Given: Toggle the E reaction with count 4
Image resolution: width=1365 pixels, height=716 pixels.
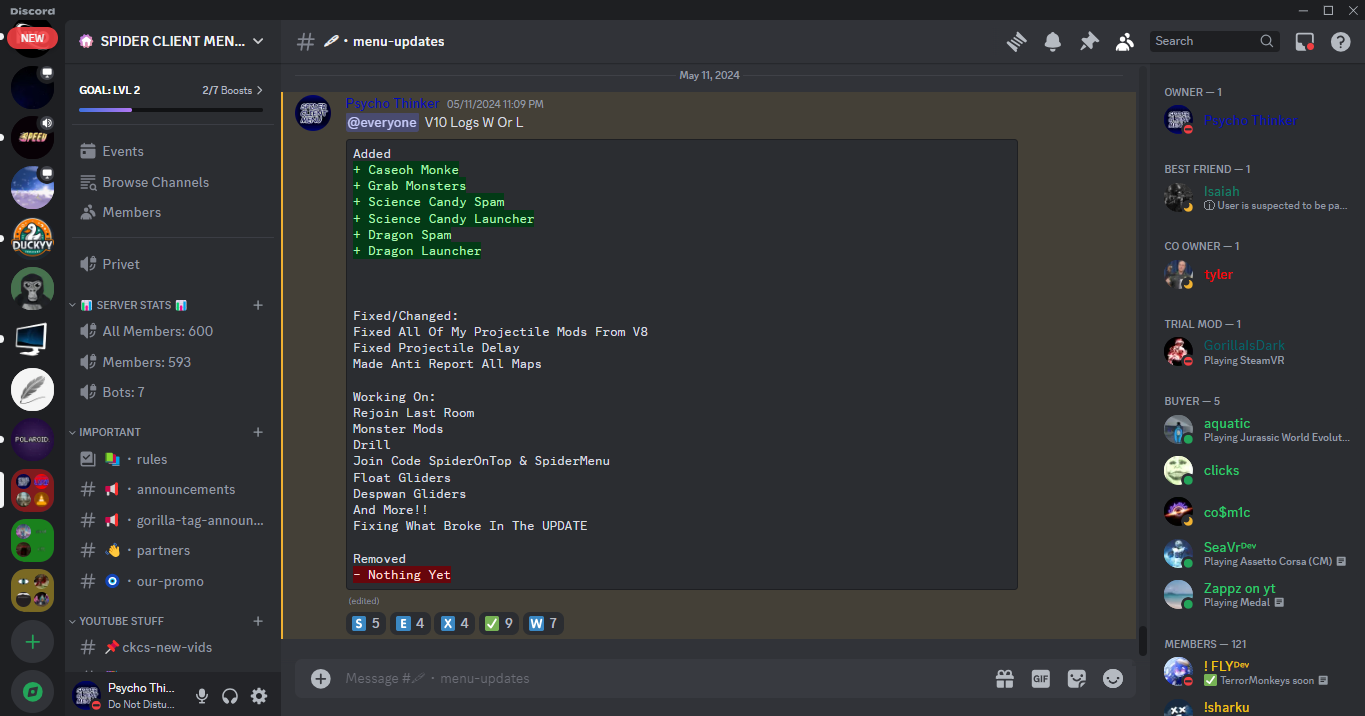Looking at the screenshot, I should click(411, 623).
